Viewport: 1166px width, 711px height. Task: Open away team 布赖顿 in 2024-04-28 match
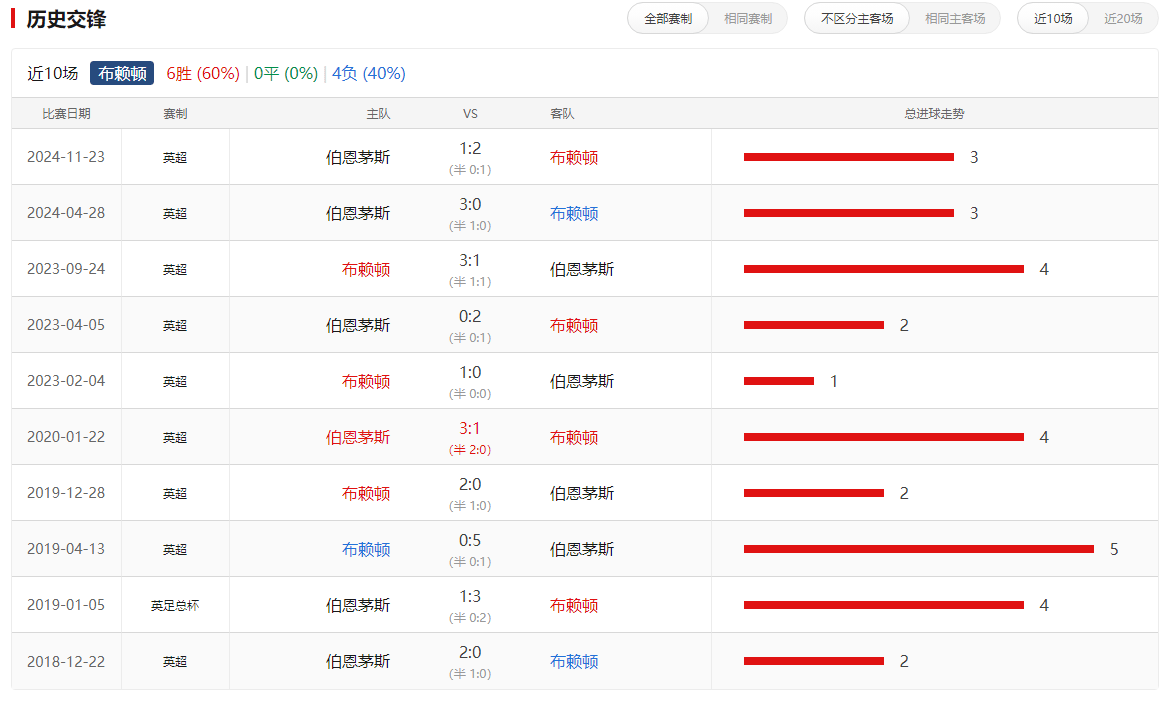point(574,213)
